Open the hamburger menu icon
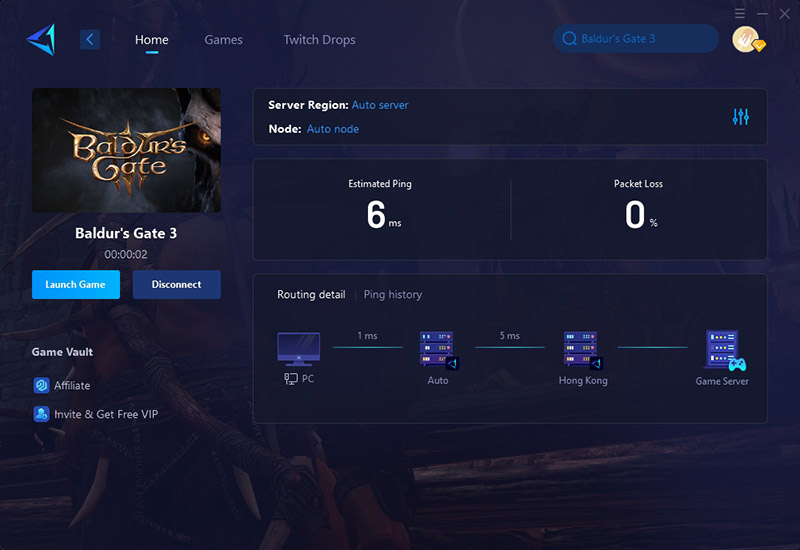The image size is (800, 550). (x=740, y=14)
